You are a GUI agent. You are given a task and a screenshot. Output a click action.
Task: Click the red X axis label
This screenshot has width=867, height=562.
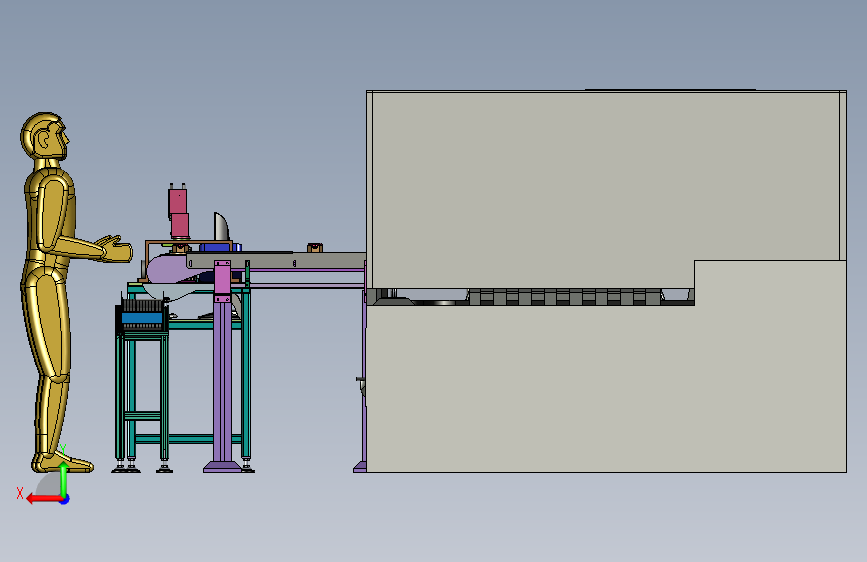(x=20, y=493)
